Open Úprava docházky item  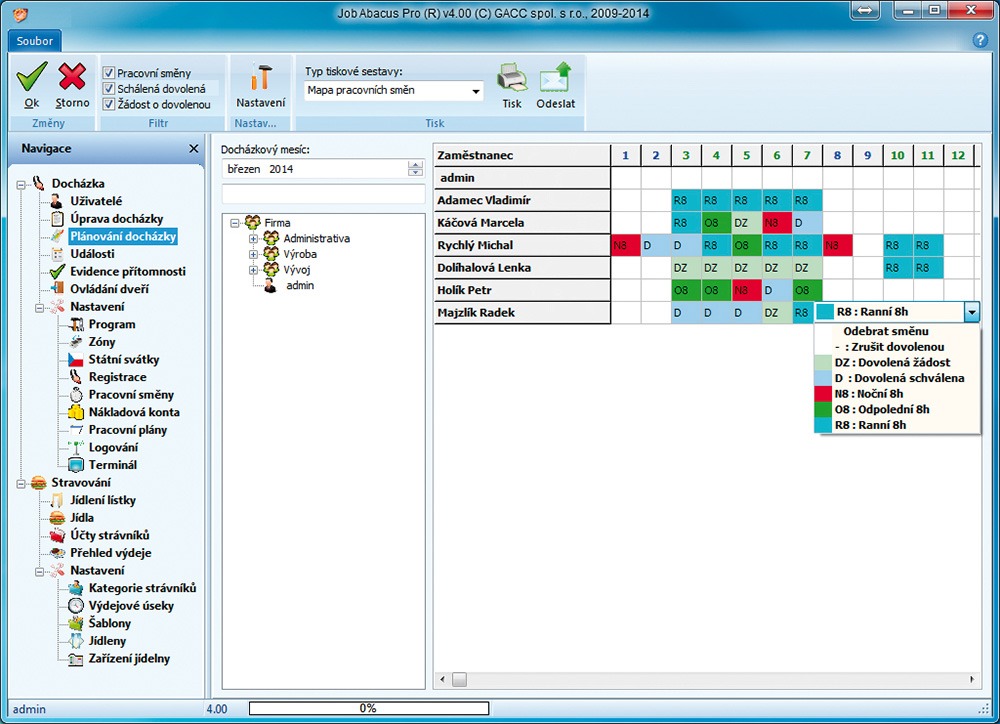tap(117, 219)
